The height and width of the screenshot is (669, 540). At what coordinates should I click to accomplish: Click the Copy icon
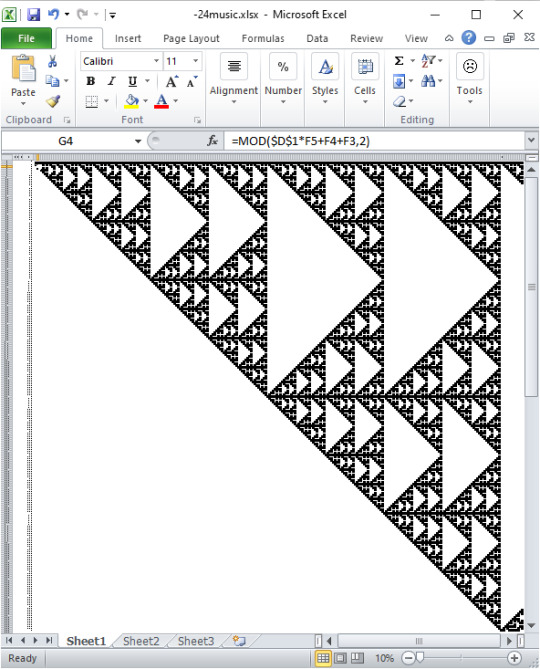[52, 81]
